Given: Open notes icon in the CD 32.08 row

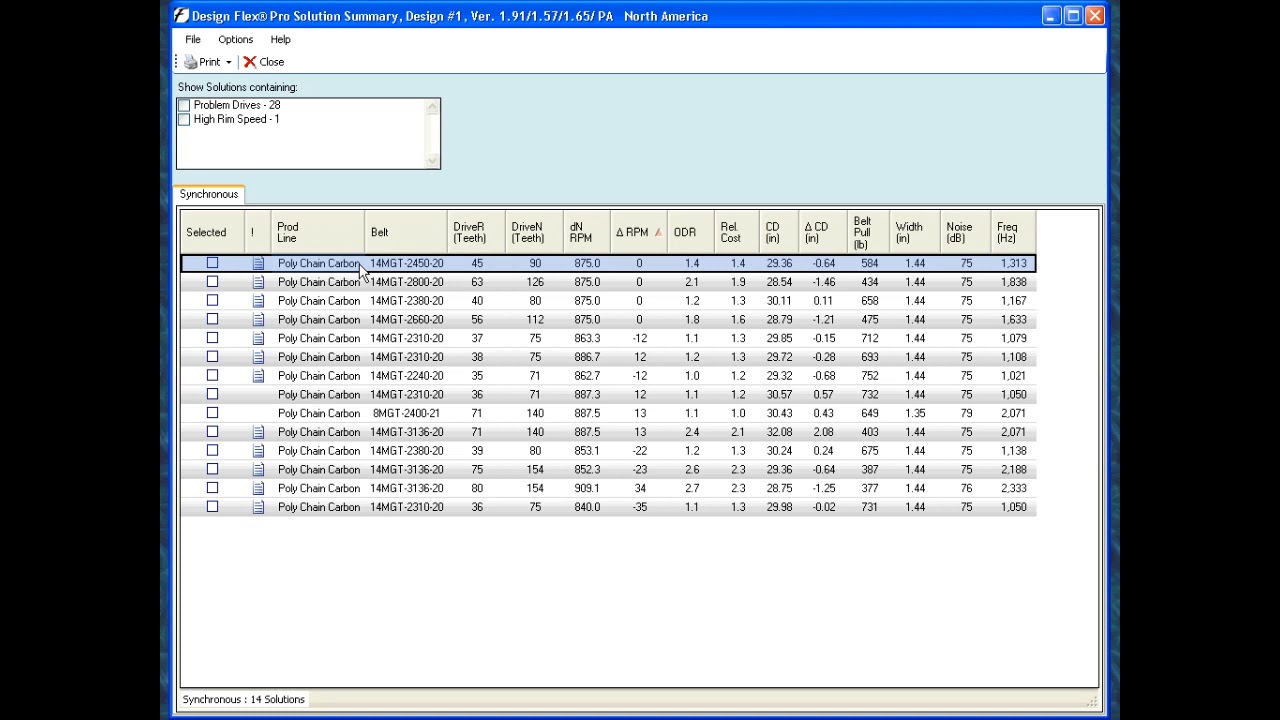Looking at the screenshot, I should click(258, 432).
